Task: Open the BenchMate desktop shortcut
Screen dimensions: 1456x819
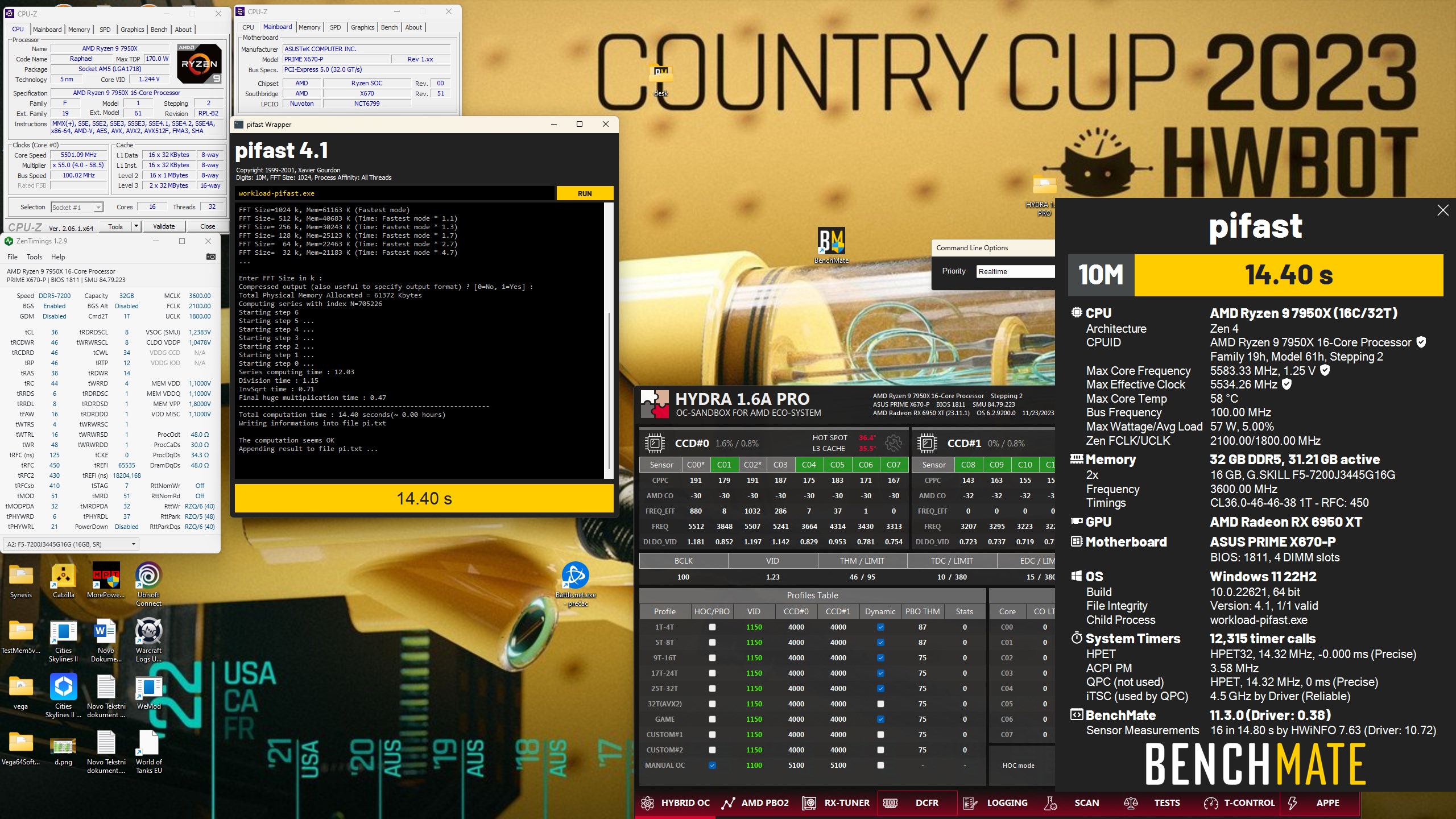Action: pyautogui.click(x=831, y=245)
